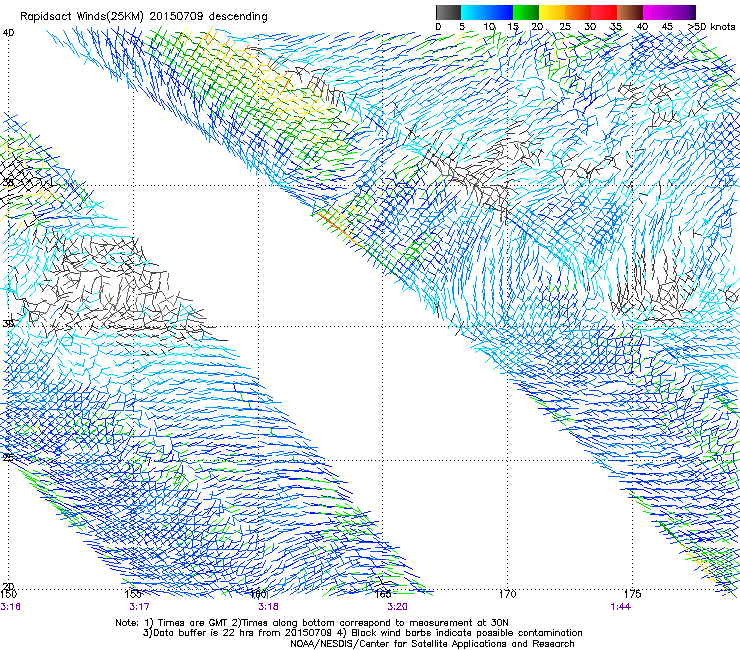The height and width of the screenshot is (650, 740).
Task: Click the gray 0-5 knots legend swatch
Action: click(x=448, y=12)
